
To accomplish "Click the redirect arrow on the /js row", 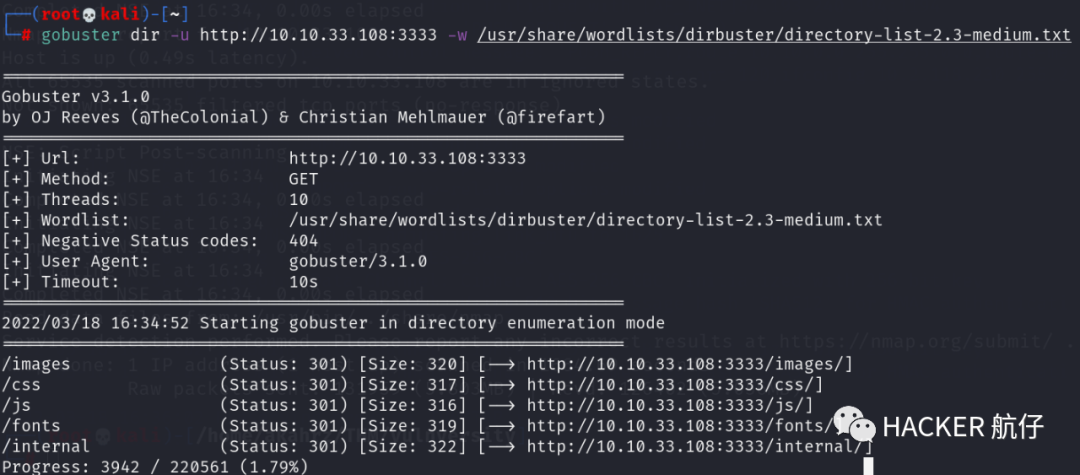I will click(499, 405).
